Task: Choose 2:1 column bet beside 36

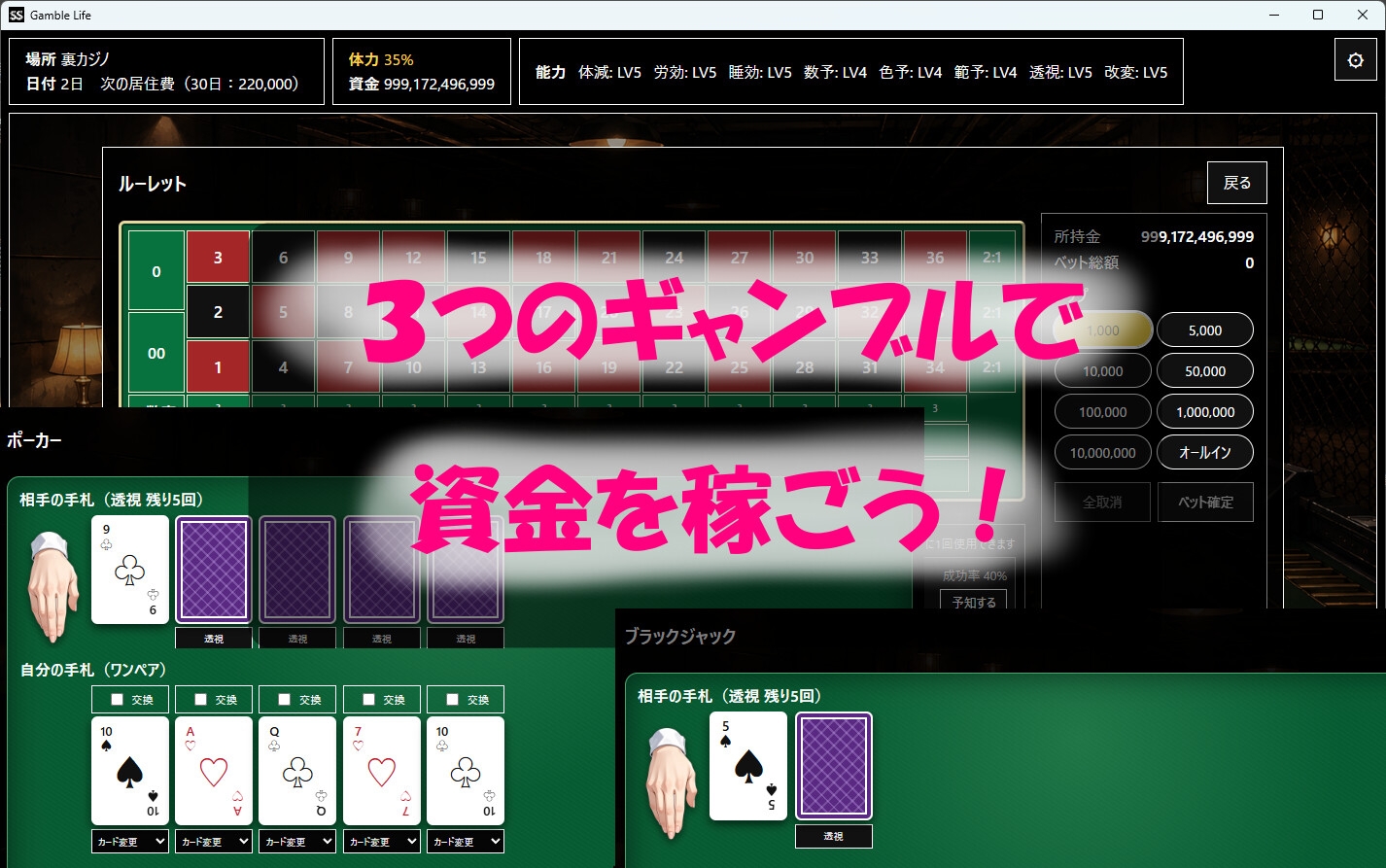Action: point(992,258)
